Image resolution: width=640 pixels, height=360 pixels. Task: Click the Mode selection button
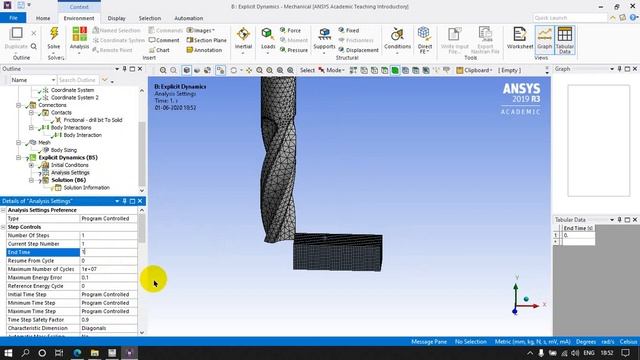point(331,70)
